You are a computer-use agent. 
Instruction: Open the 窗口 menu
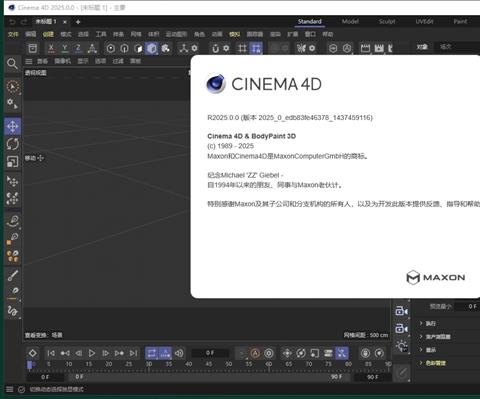pos(310,34)
